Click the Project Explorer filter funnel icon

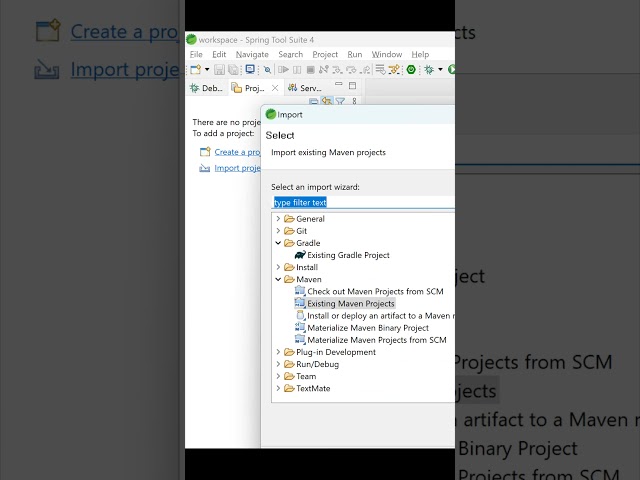tap(340, 101)
